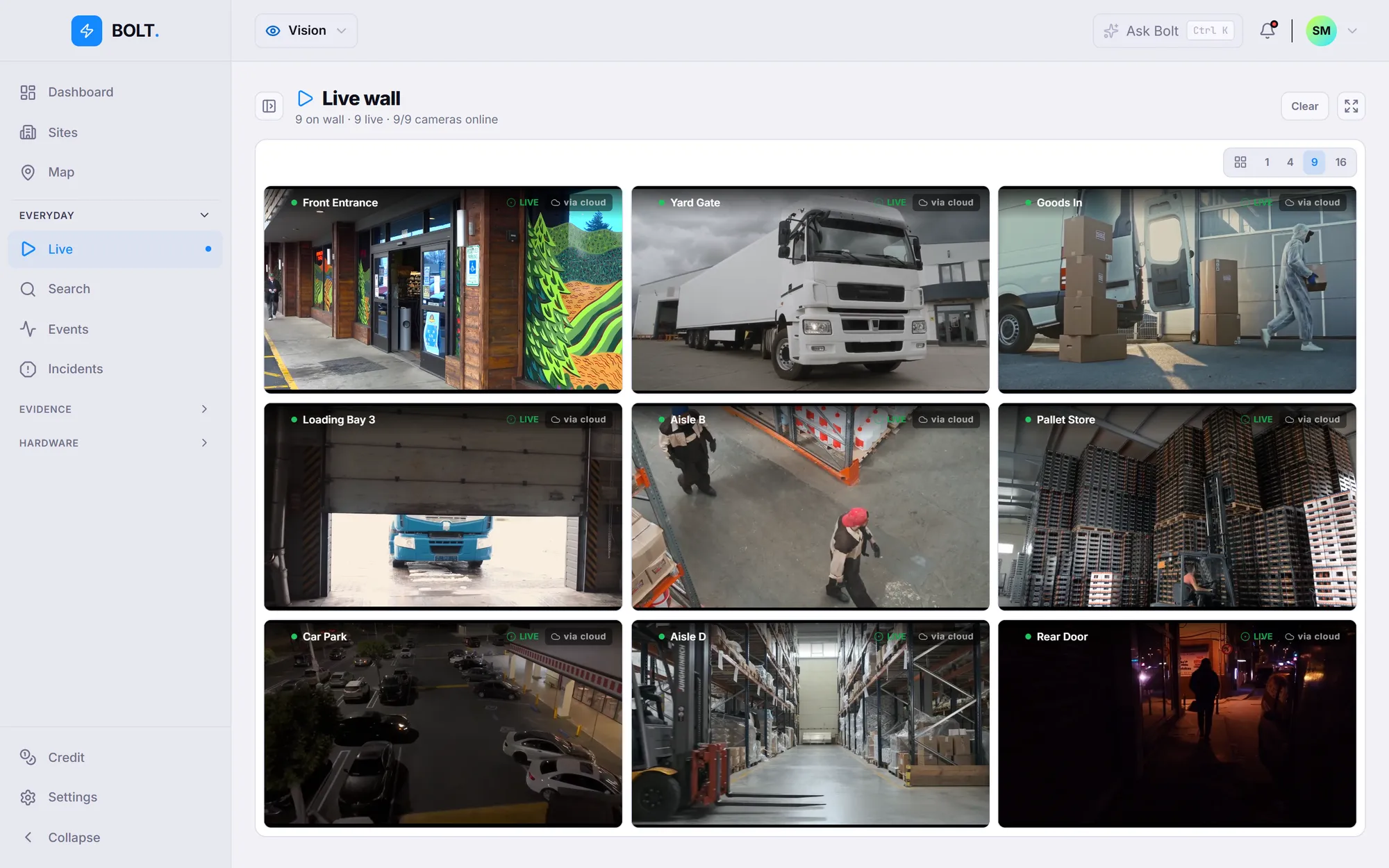Screen dimensions: 1389x868
Task: Open the Front Entrance camera feed
Action: coord(443,290)
